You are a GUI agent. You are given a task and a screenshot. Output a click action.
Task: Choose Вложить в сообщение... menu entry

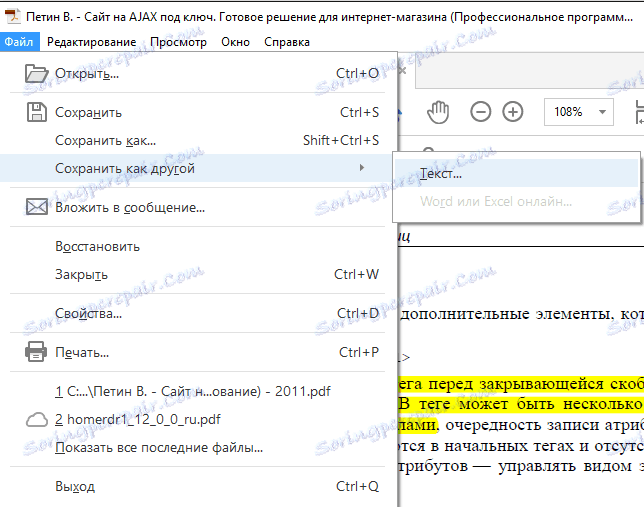coord(199,207)
